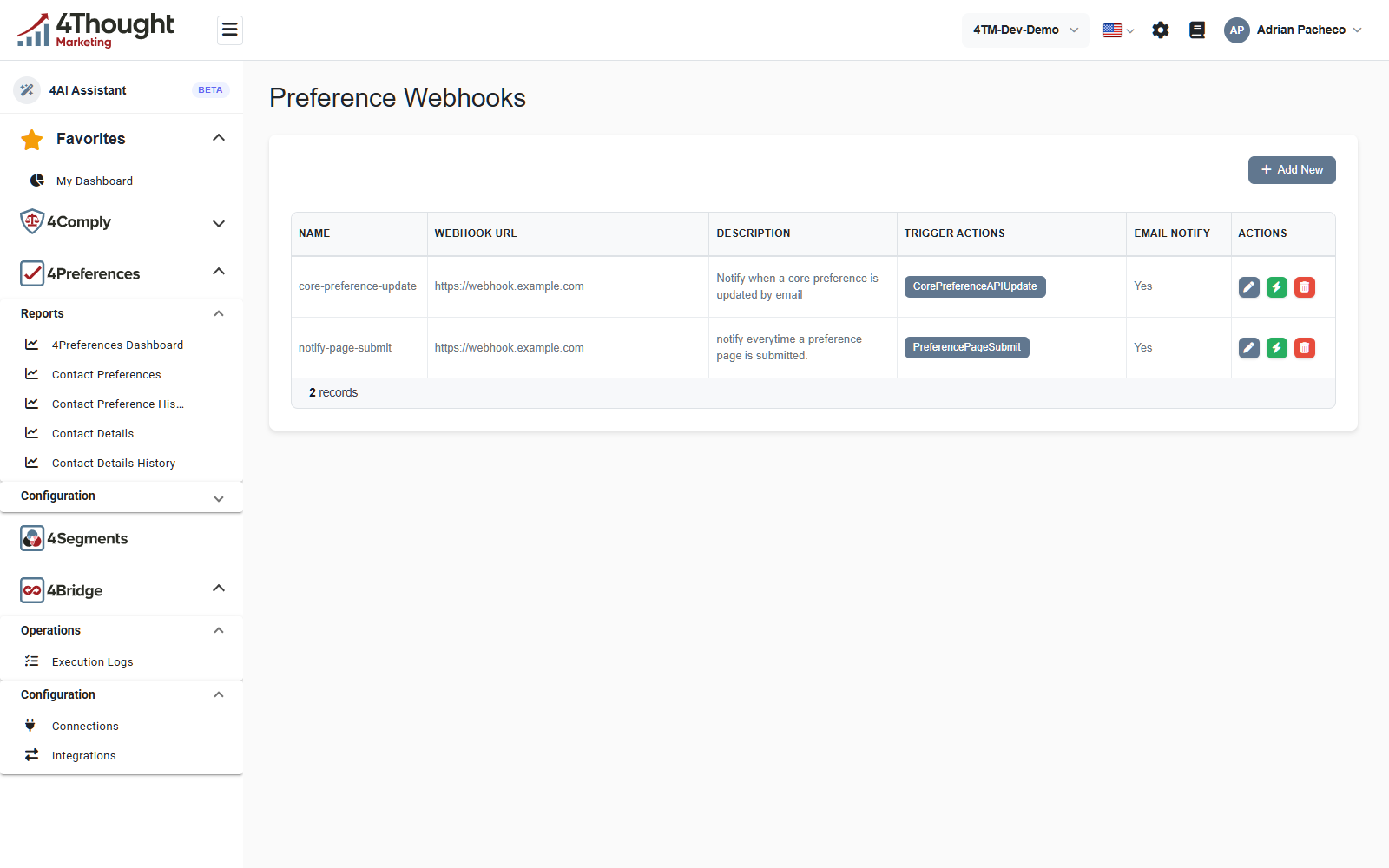
Task: Click the Contact Details History chart icon
Action: tap(32, 463)
